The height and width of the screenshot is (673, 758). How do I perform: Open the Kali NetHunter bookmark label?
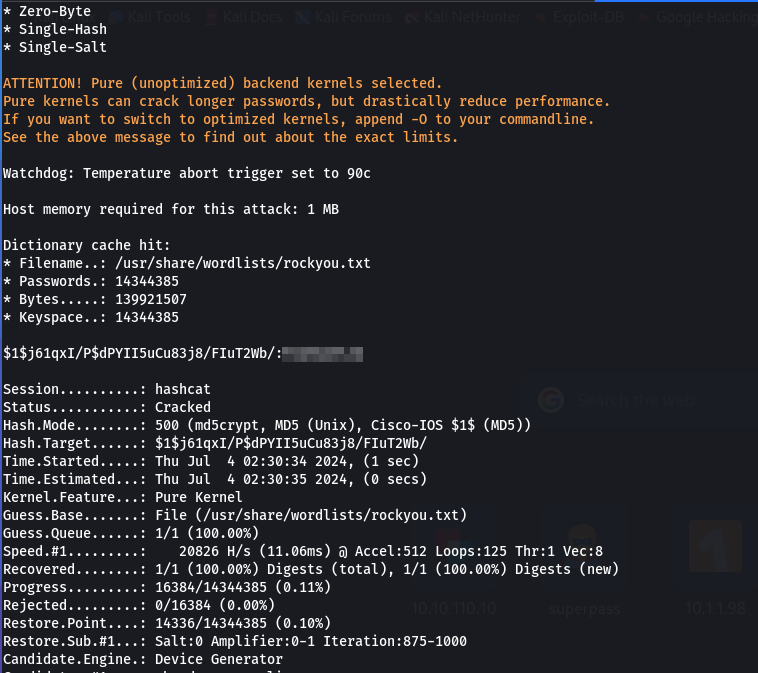(x=472, y=17)
